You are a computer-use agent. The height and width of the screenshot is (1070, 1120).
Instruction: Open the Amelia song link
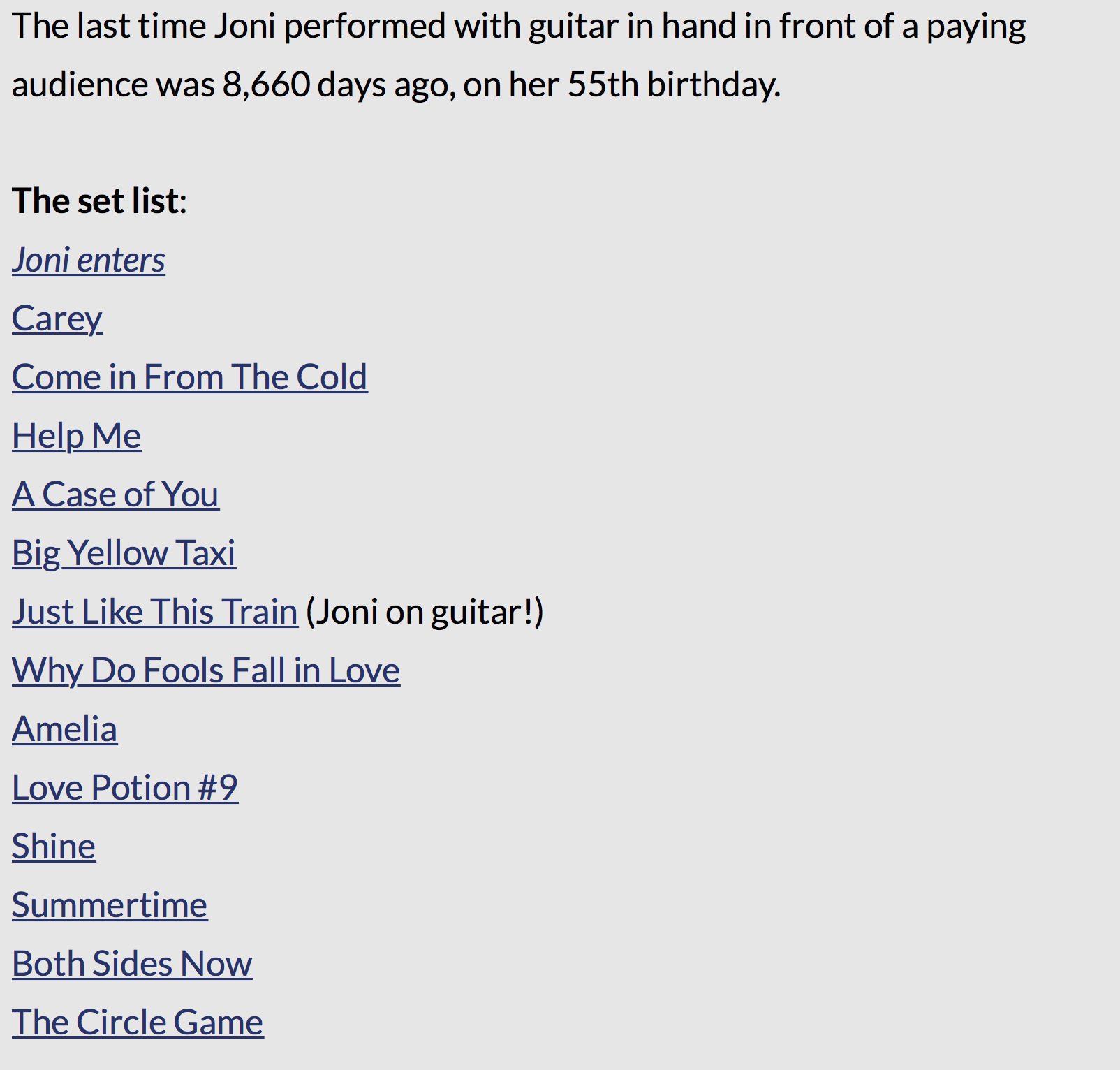point(65,730)
